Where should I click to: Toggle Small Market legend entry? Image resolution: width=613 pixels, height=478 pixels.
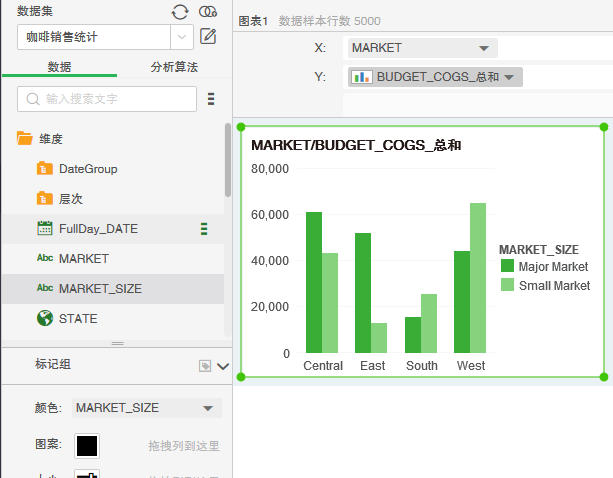[x=544, y=285]
